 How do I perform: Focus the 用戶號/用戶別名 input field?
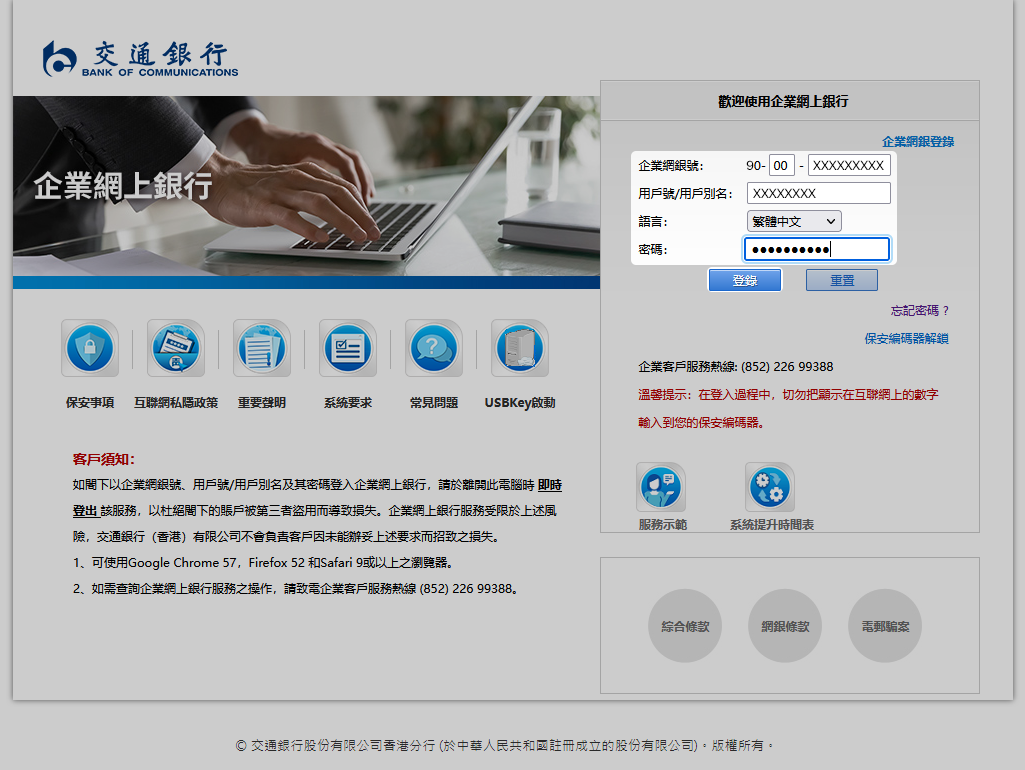coord(818,193)
